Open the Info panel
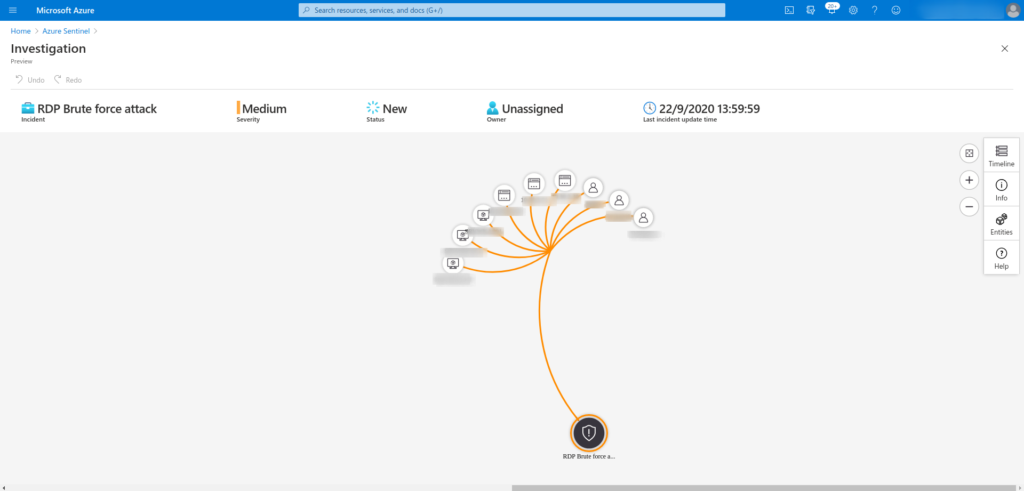 click(x=1001, y=190)
